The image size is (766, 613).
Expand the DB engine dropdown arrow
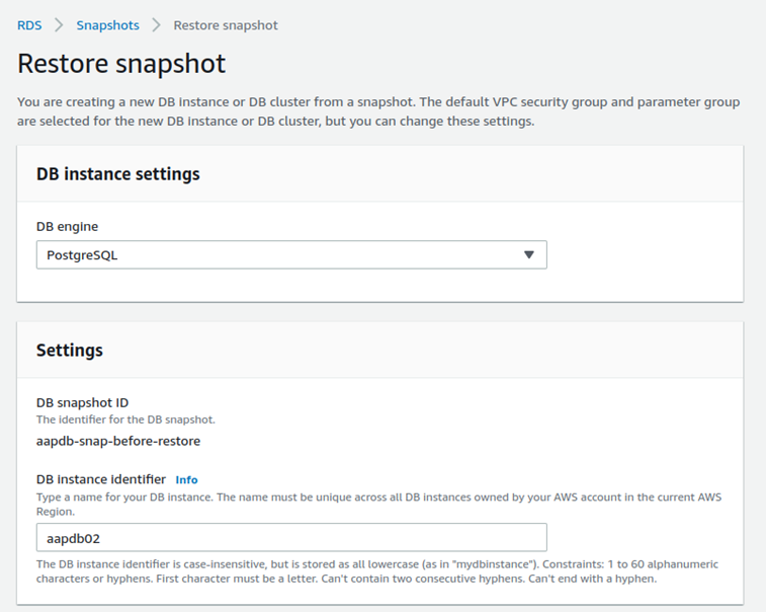(x=529, y=255)
